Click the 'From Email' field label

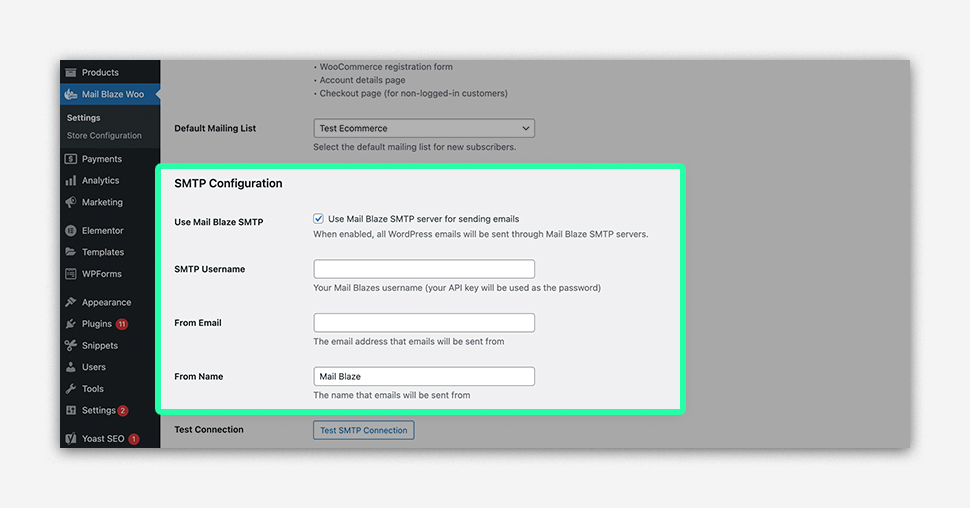pyautogui.click(x=198, y=323)
